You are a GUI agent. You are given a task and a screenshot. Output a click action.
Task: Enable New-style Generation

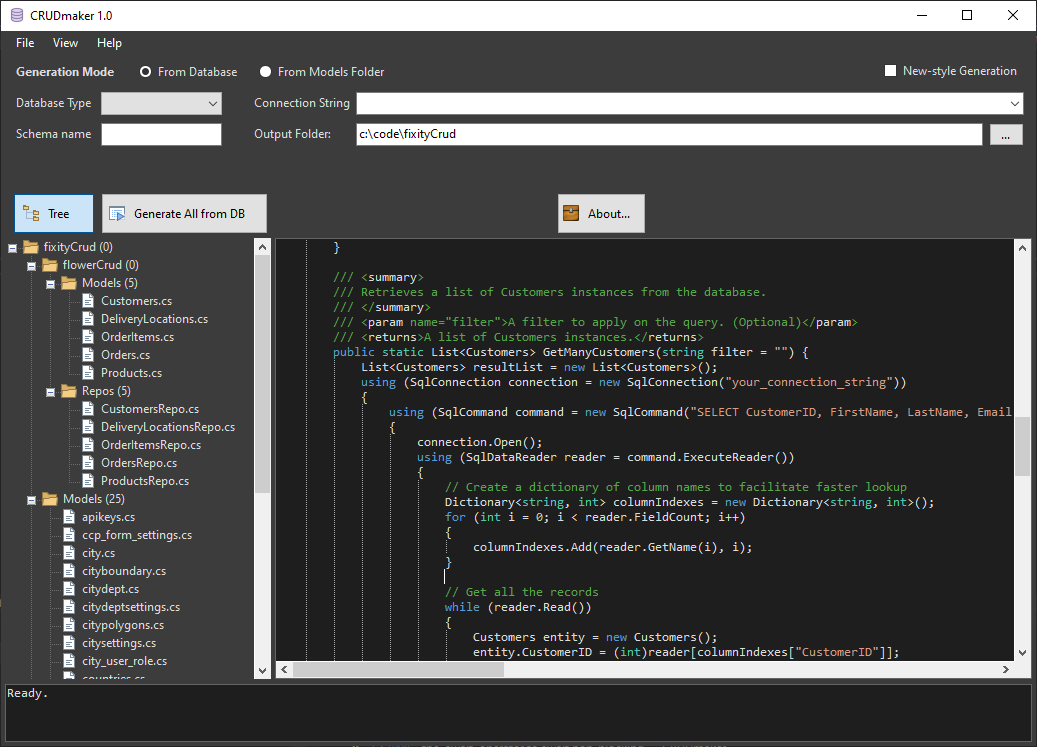pyautogui.click(x=889, y=70)
